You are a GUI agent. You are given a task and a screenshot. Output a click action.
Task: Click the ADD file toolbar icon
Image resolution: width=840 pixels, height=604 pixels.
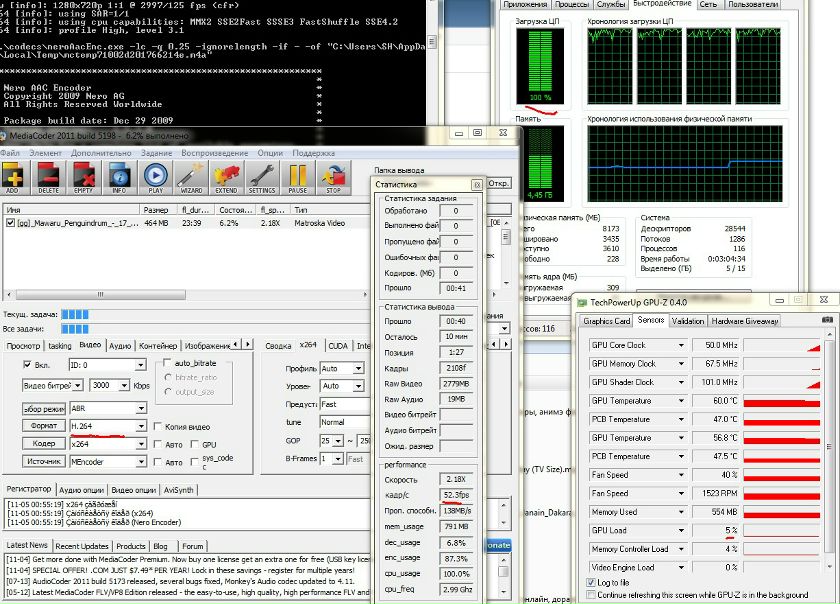coord(14,177)
